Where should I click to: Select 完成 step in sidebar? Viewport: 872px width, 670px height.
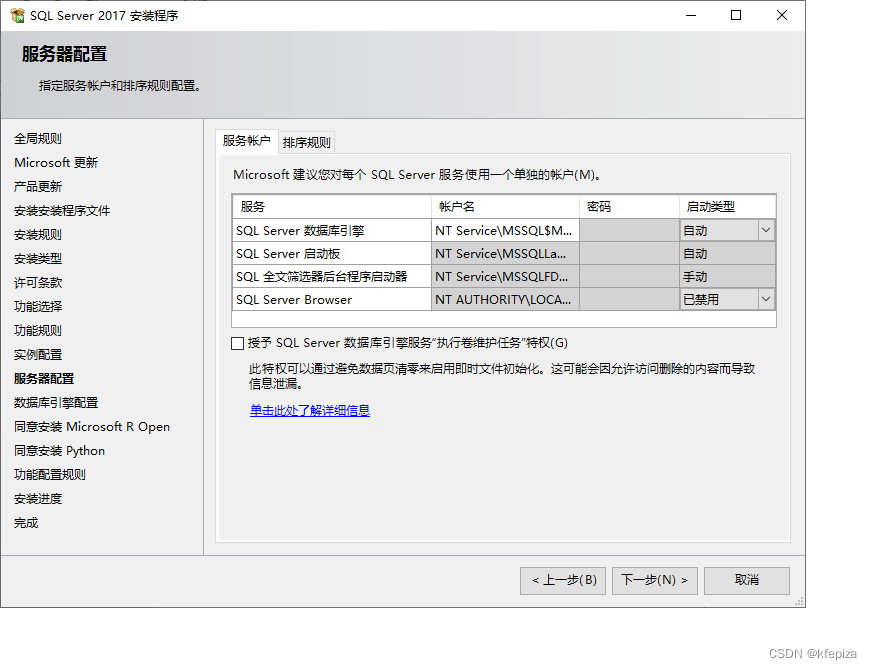point(26,523)
